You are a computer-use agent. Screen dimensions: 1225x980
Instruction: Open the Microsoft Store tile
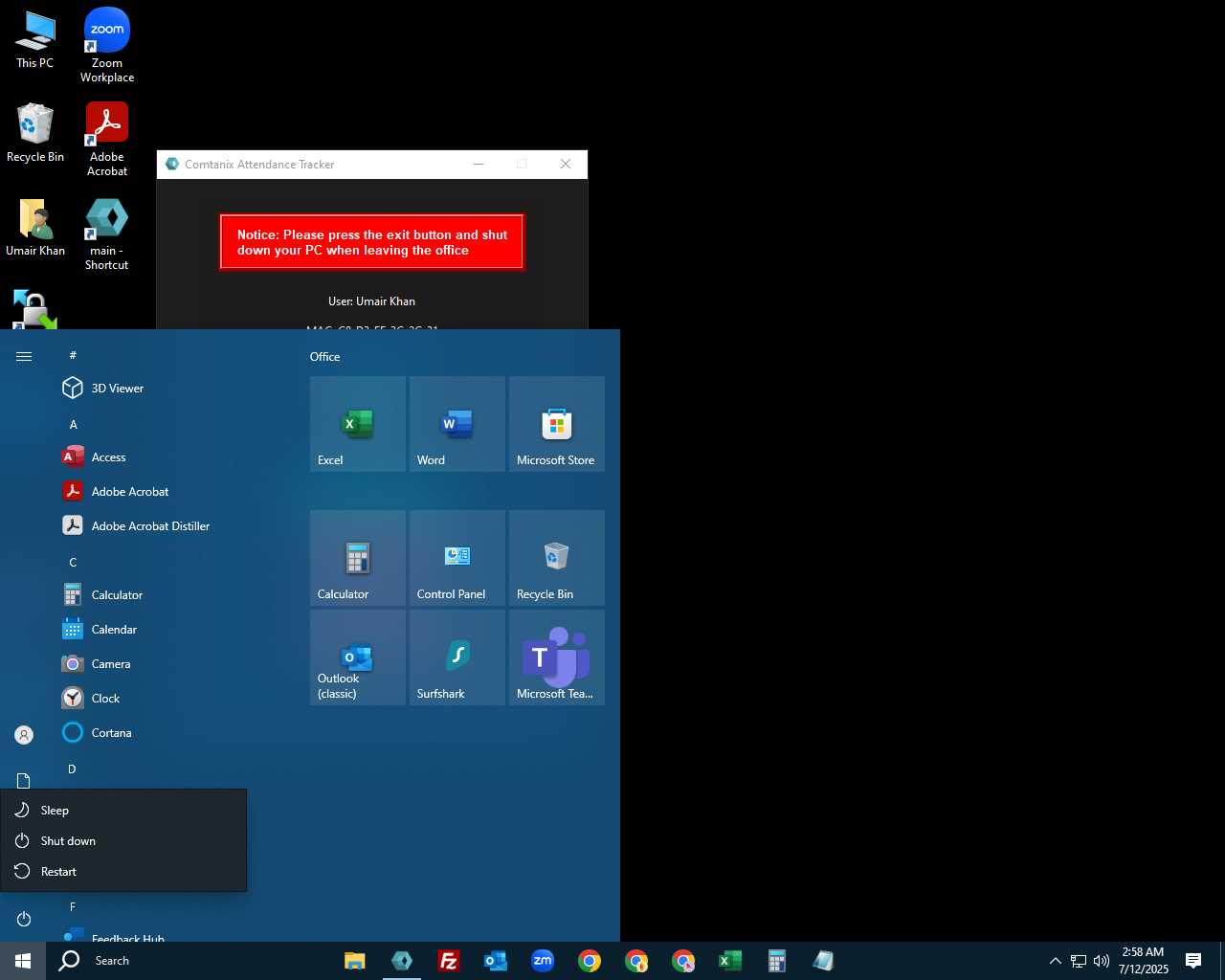click(x=557, y=424)
